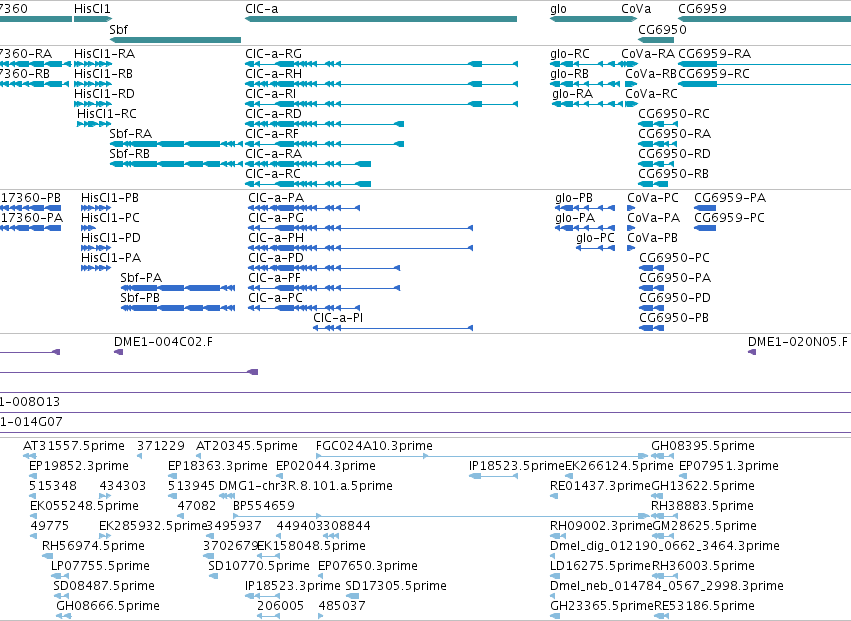Click EST IP18523.3prime
Image resolution: width=851 pixels, height=621 pixels.
[x=293, y=586]
